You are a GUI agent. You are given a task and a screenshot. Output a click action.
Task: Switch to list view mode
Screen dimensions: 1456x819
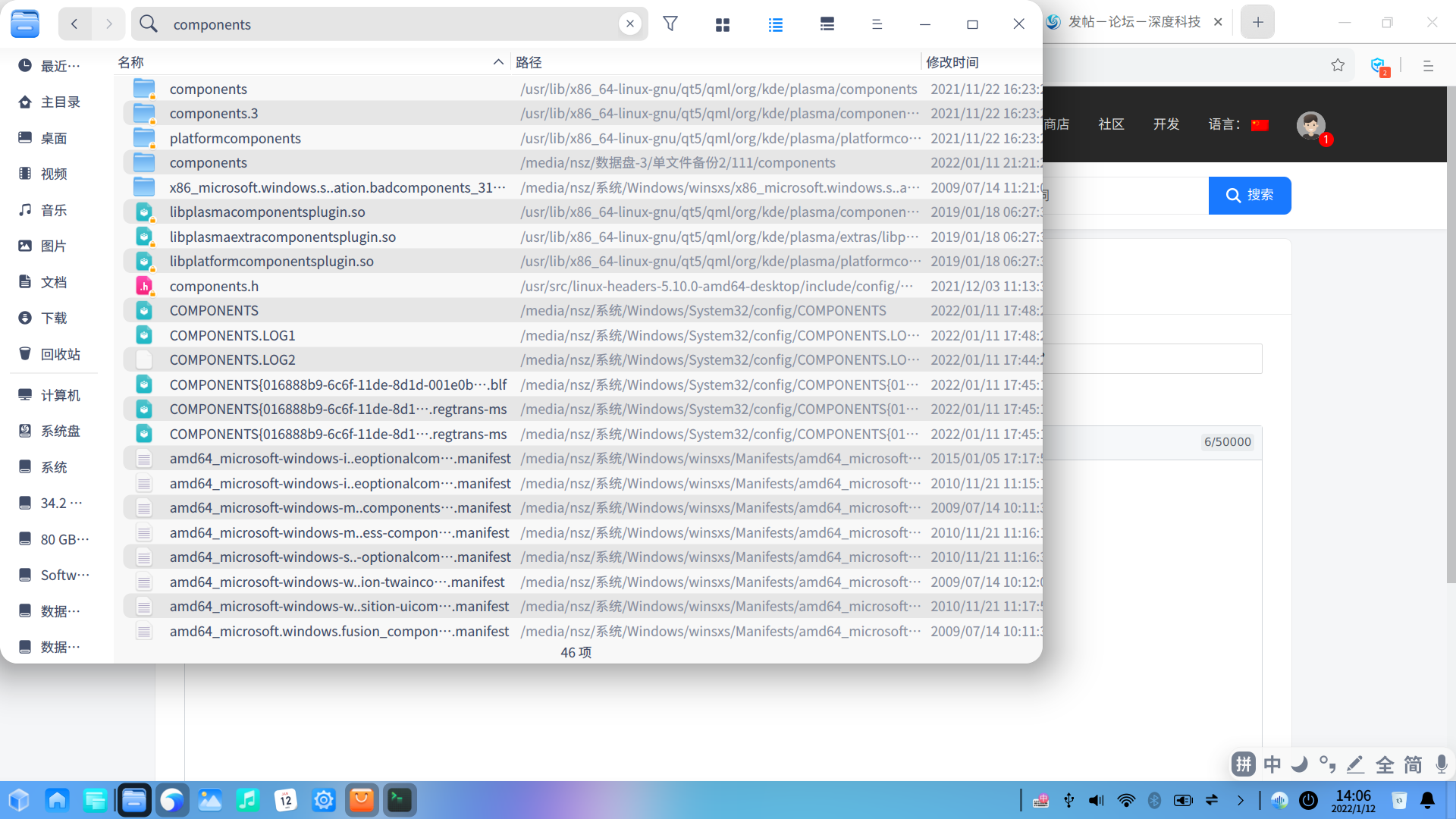[775, 24]
